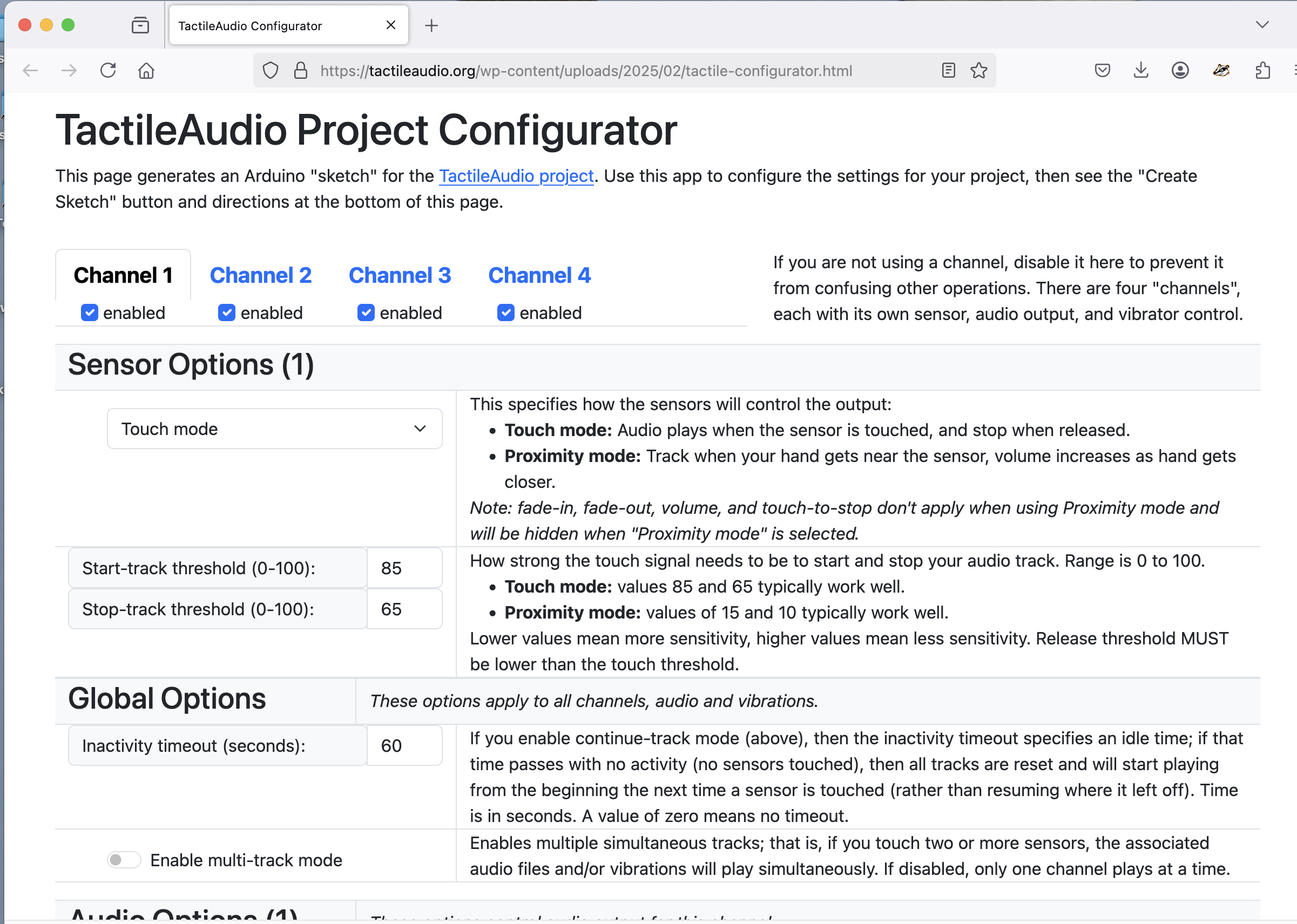Enable multi-track mode switch
This screenshot has height=924, width=1297.
pyautogui.click(x=124, y=860)
